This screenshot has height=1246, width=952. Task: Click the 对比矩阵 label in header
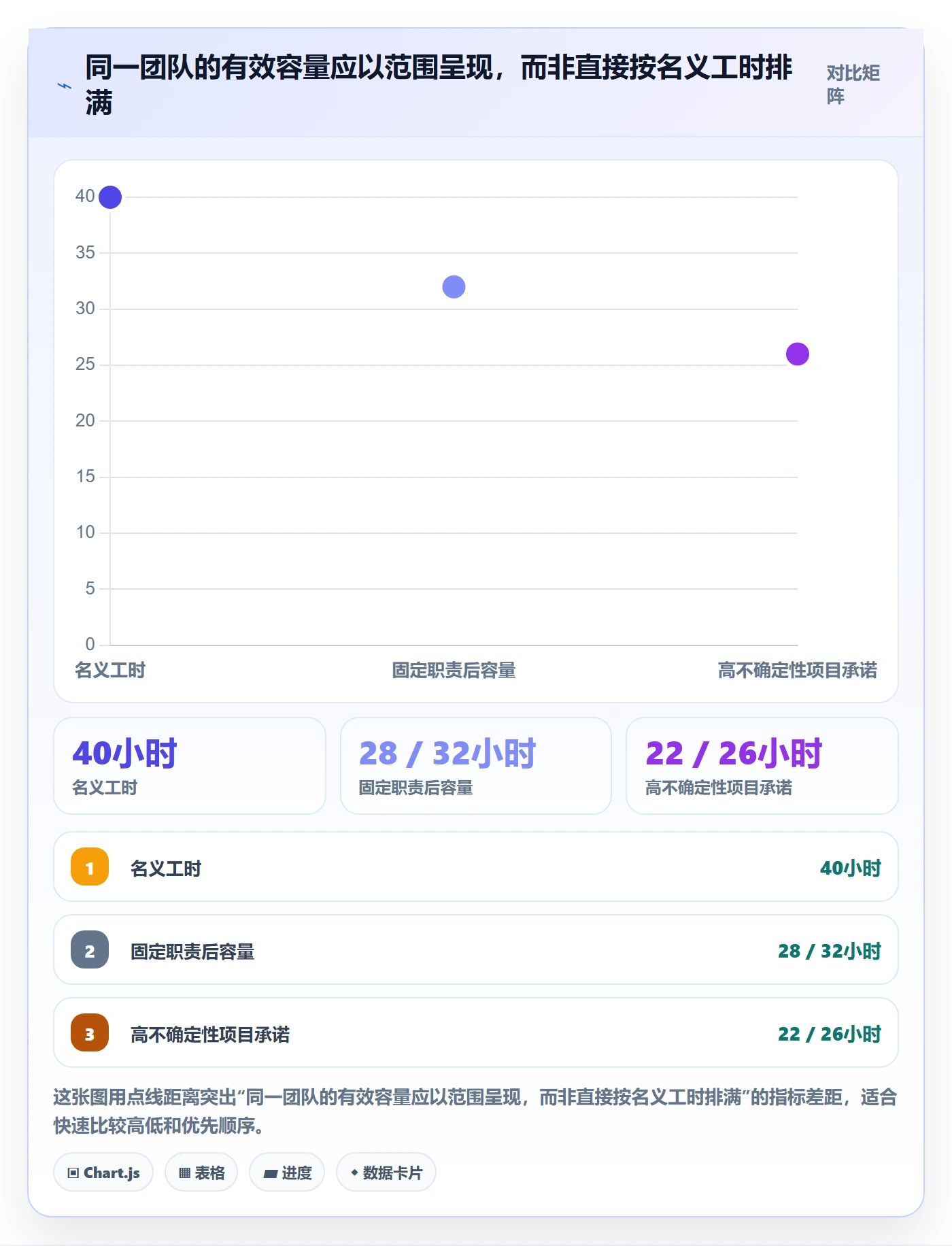coord(853,84)
